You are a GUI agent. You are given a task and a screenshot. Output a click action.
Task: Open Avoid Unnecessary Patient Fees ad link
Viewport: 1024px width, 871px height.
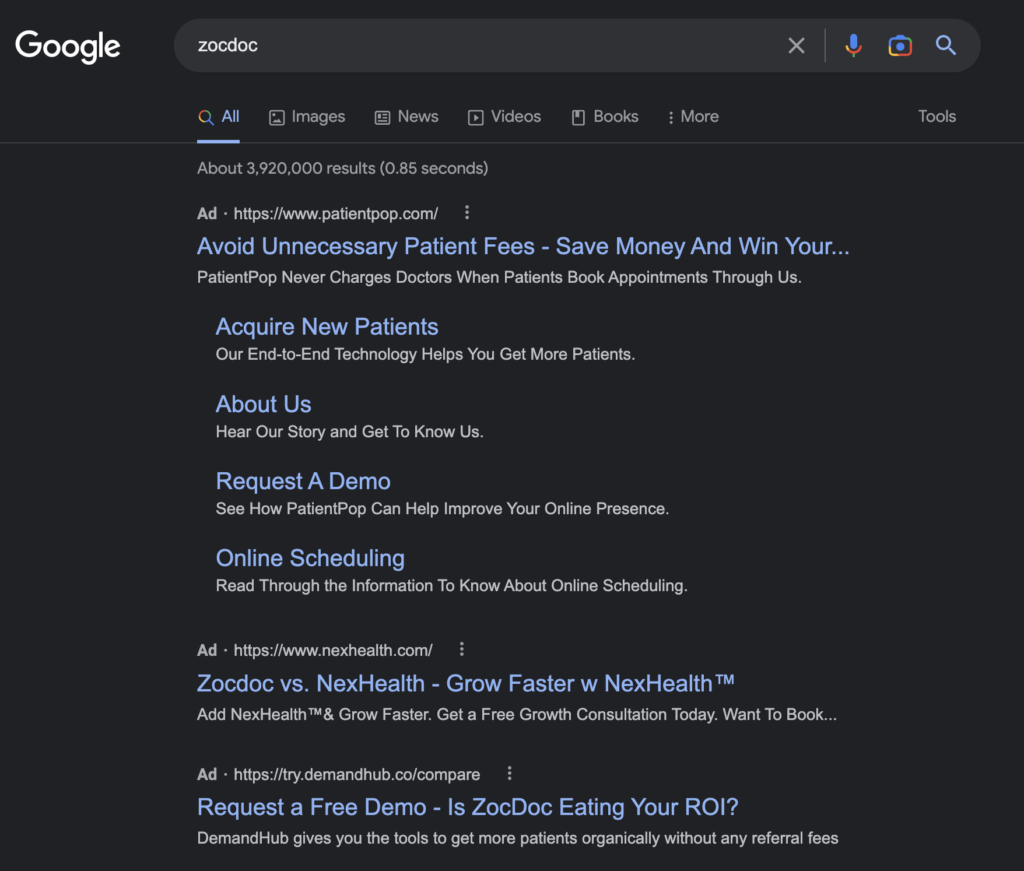pos(523,246)
